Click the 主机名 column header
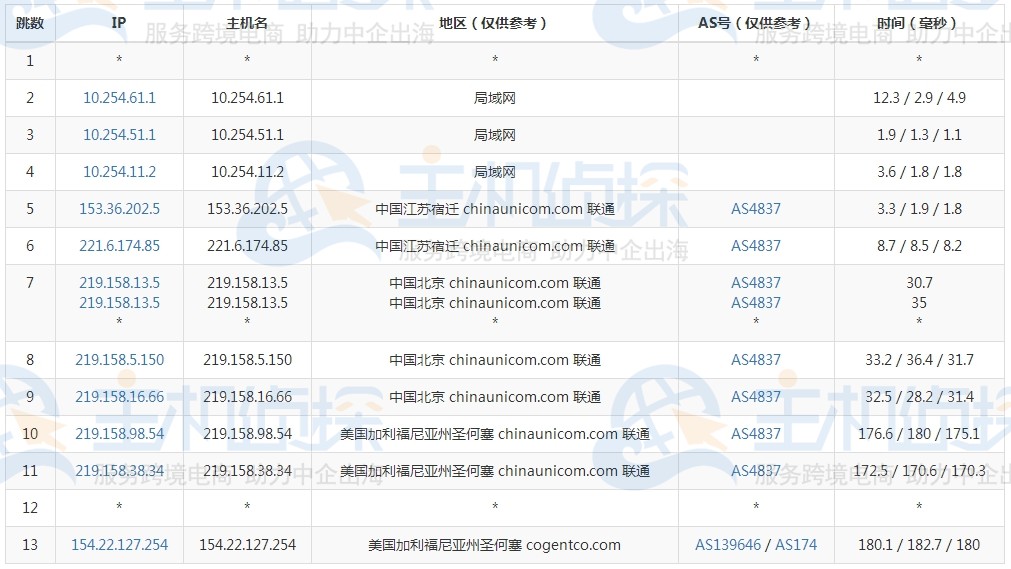This screenshot has height=569, width=1011. point(247,23)
